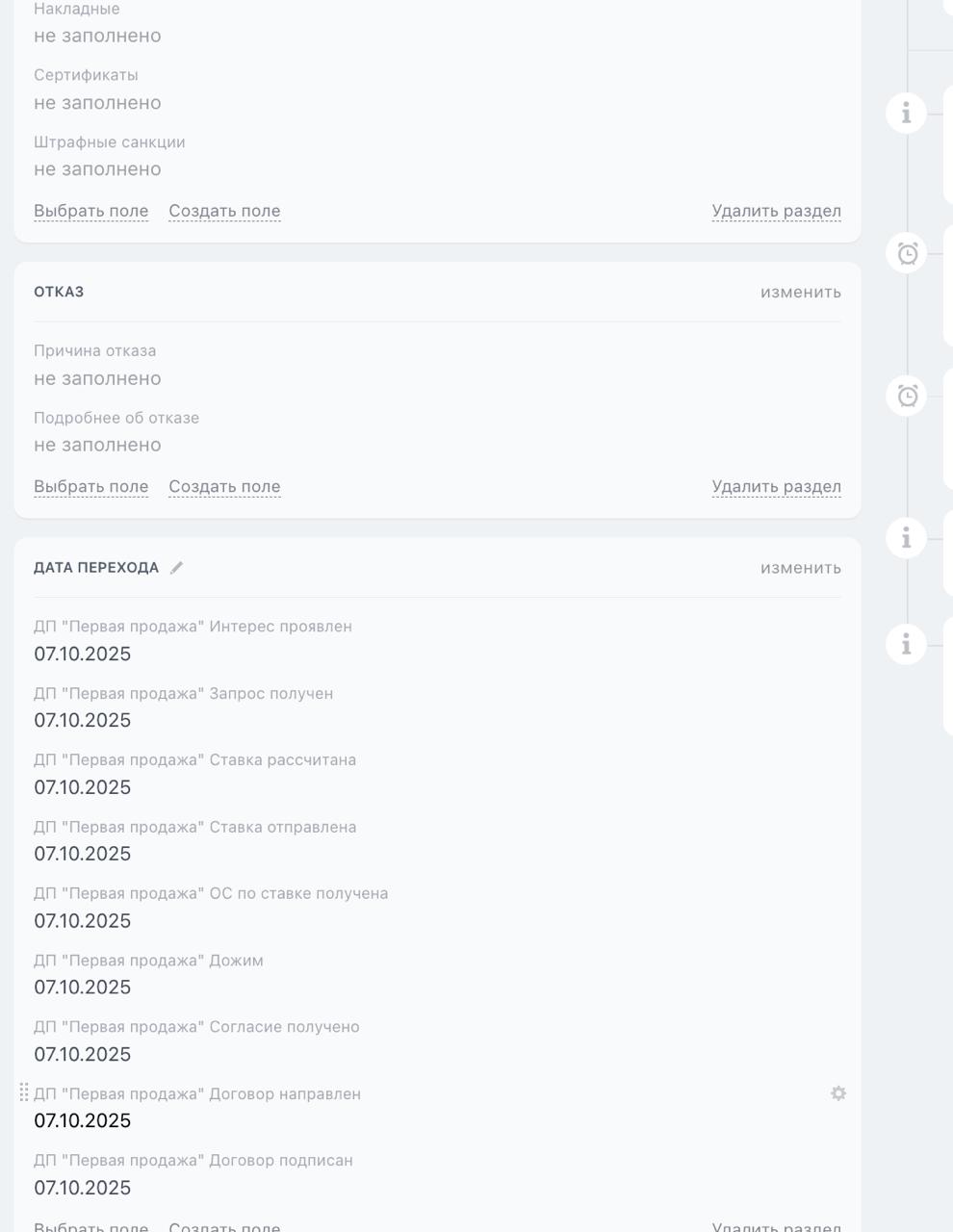
Task: Click изменить in the ОТКАЗ section
Action: coord(800,292)
